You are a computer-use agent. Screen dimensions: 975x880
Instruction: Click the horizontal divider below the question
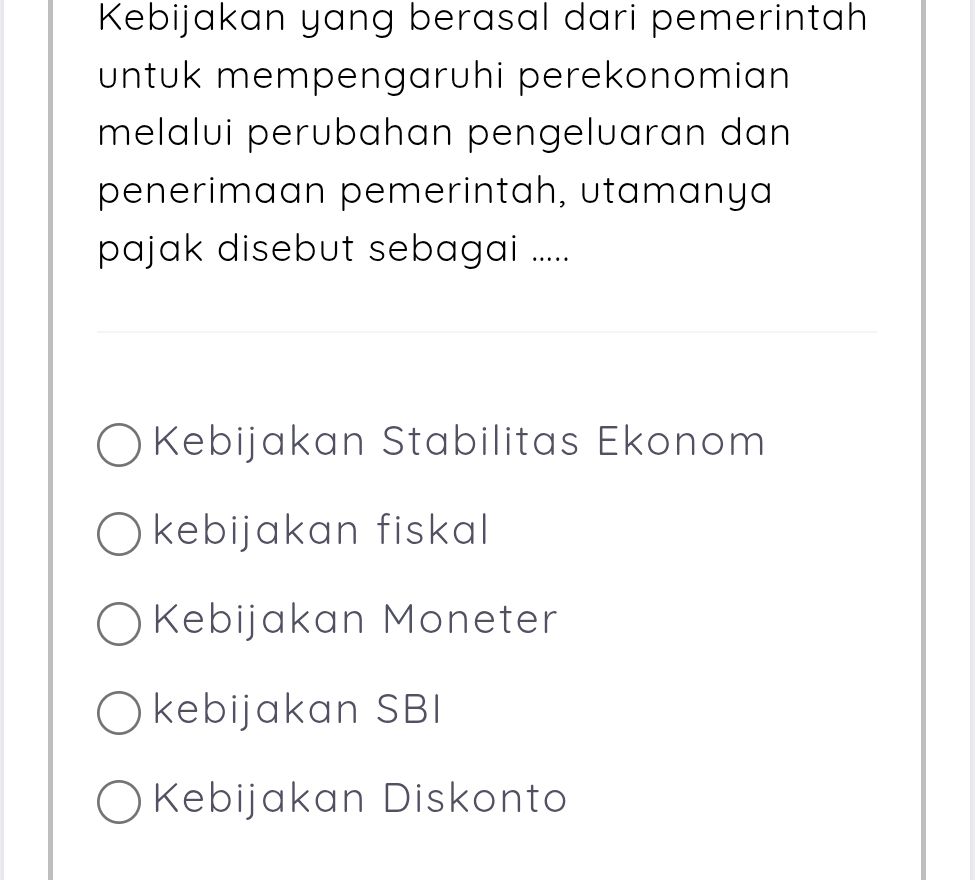pos(487,330)
